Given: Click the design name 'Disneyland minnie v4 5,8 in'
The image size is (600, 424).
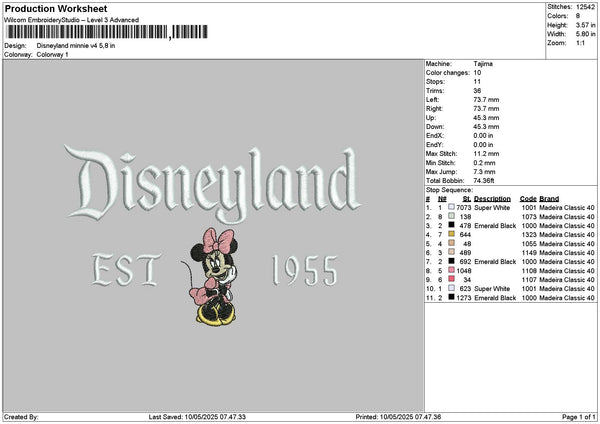Looking at the screenshot, I should [x=76, y=46].
